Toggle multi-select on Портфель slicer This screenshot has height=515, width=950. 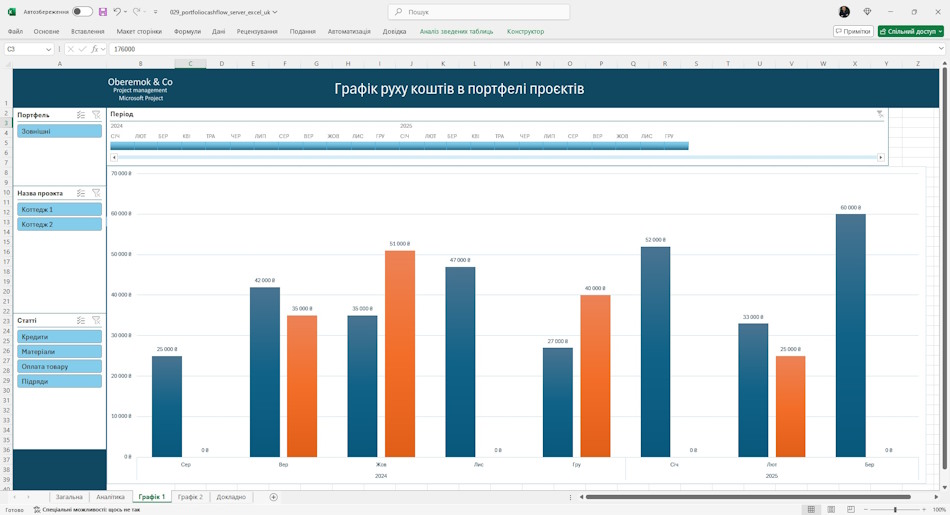(81, 115)
